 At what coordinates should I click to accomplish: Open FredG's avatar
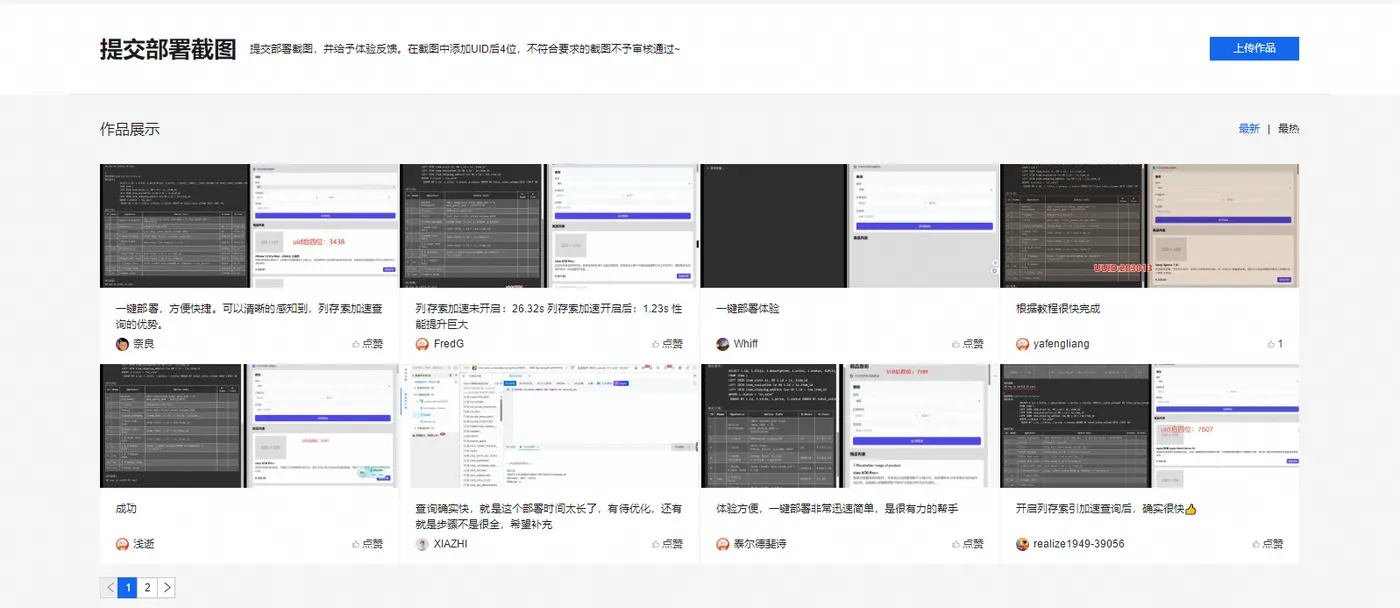coord(422,344)
